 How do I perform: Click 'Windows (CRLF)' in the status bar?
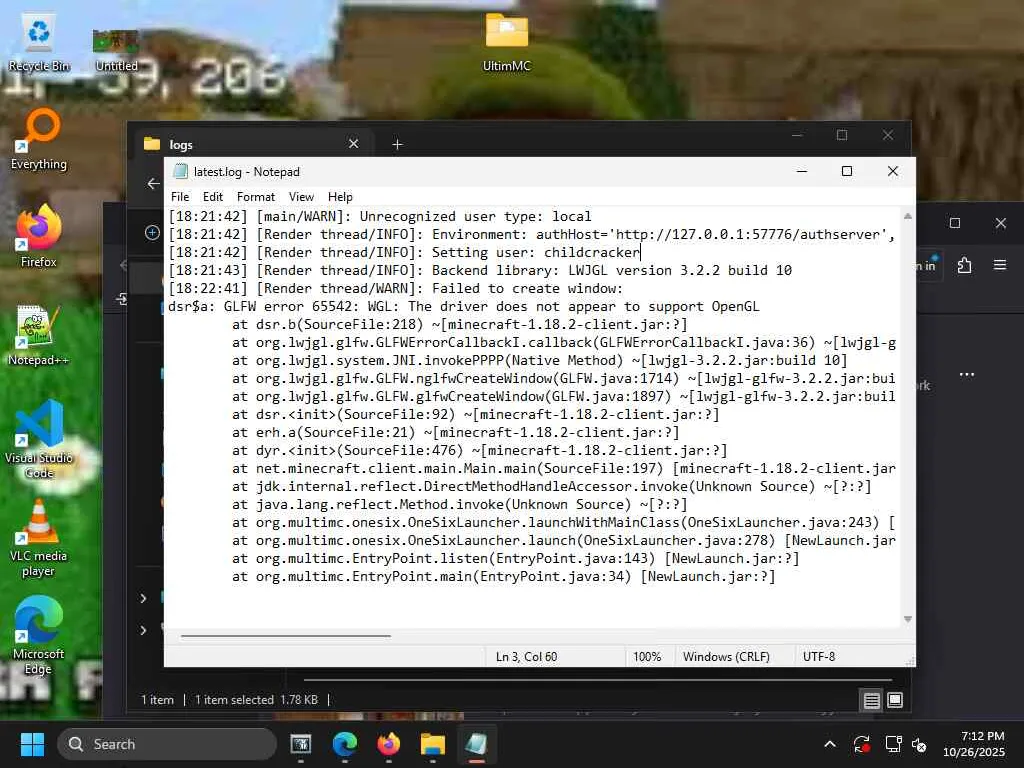(726, 657)
